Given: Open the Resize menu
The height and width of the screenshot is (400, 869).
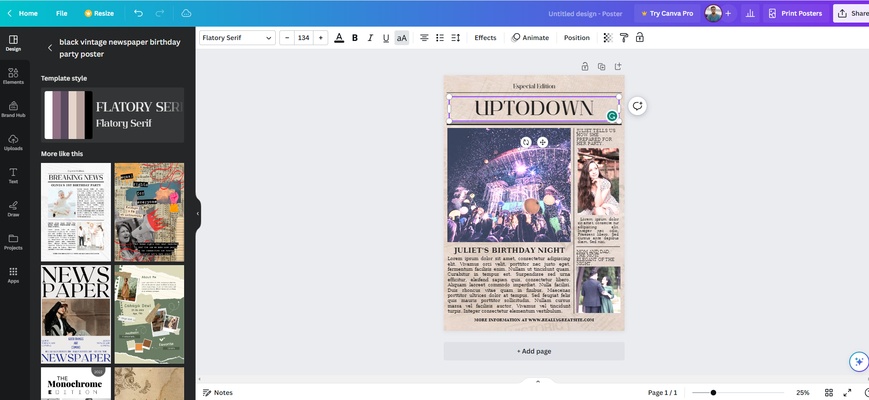Looking at the screenshot, I should point(99,13).
